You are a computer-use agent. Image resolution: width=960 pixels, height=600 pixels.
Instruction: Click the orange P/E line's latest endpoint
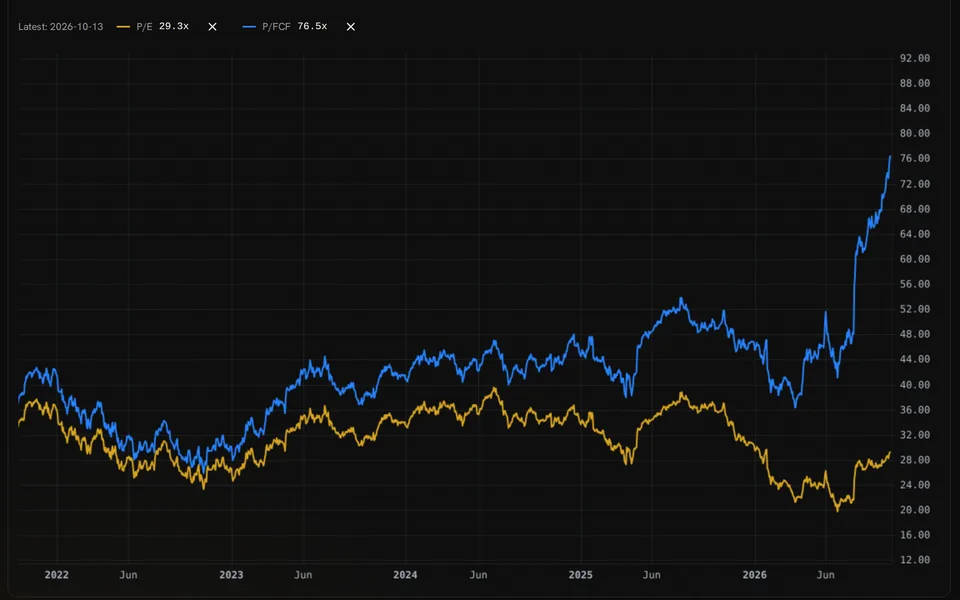click(890, 452)
